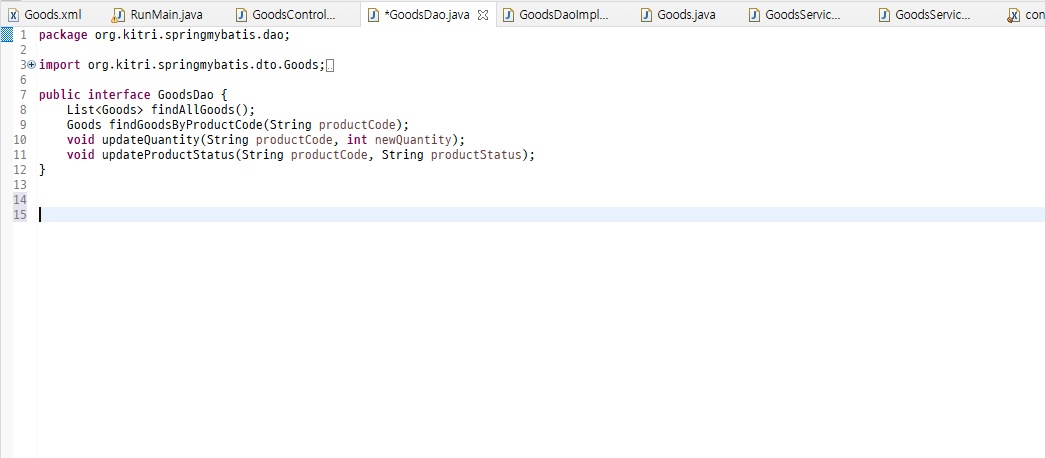
Task: Click line number 10 in the gutter
Action: pos(20,139)
